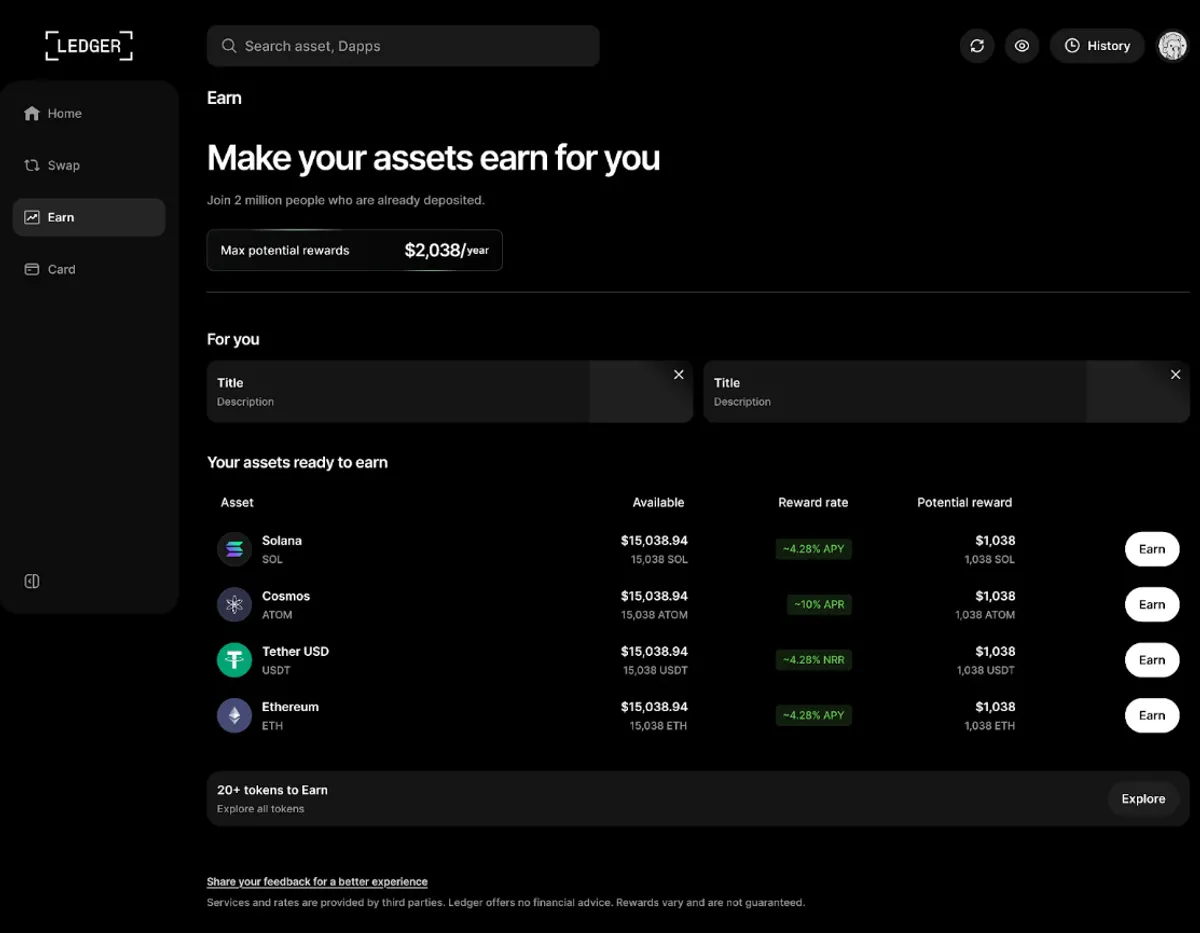Click Earn button for Tether USD
Screen dimensions: 1200x933
click(1152, 660)
